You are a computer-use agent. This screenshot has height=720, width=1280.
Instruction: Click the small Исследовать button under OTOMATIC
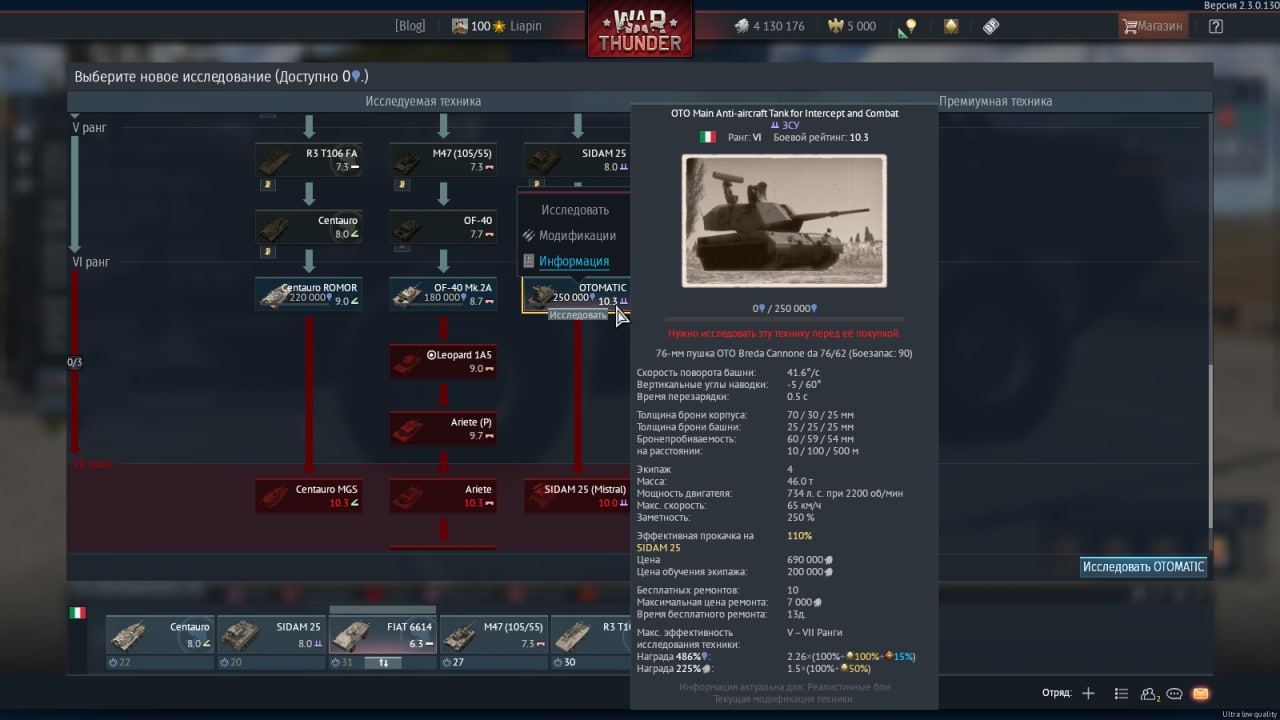(x=578, y=315)
